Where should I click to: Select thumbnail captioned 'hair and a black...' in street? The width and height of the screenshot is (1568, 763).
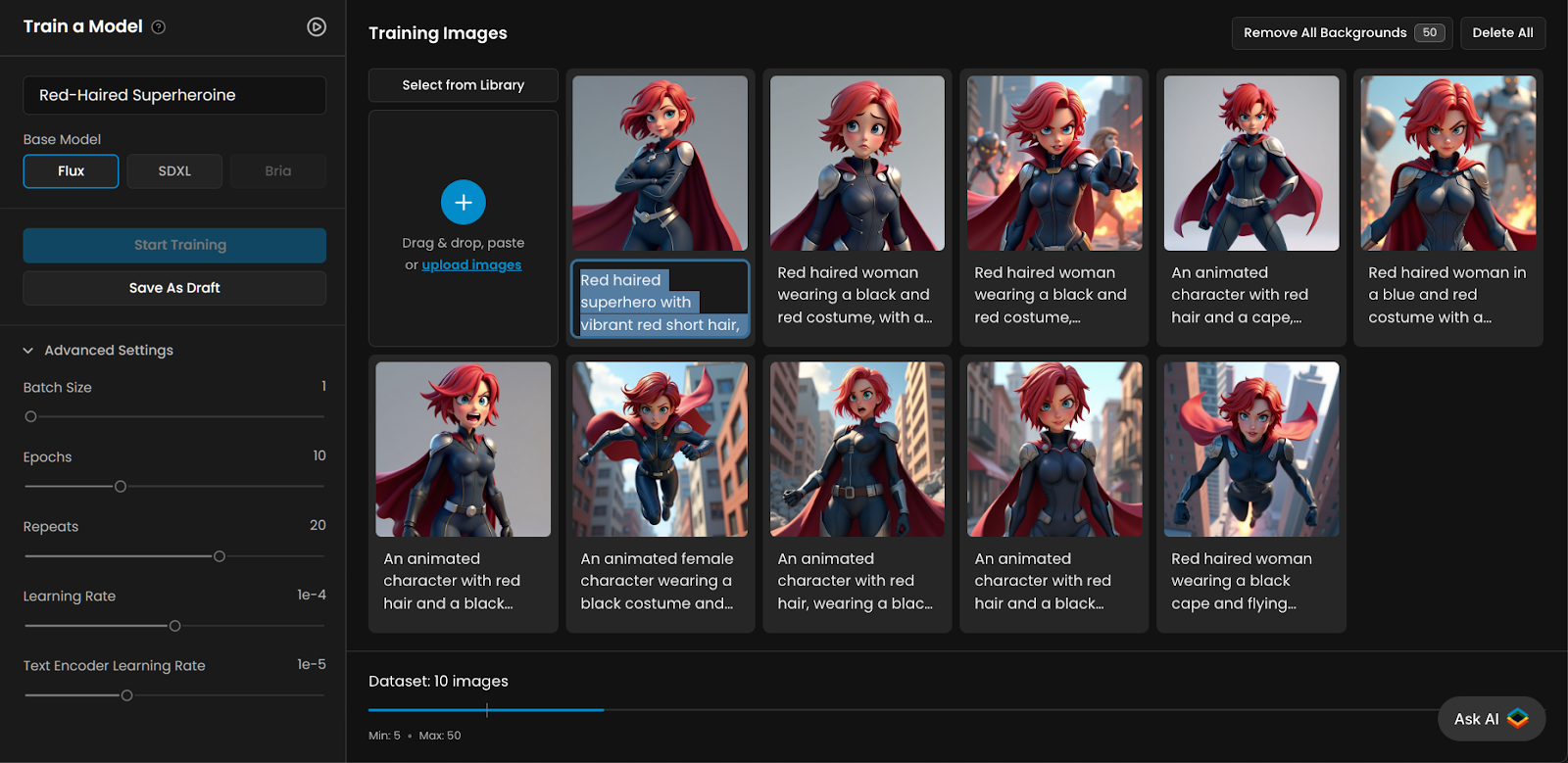(x=1054, y=450)
